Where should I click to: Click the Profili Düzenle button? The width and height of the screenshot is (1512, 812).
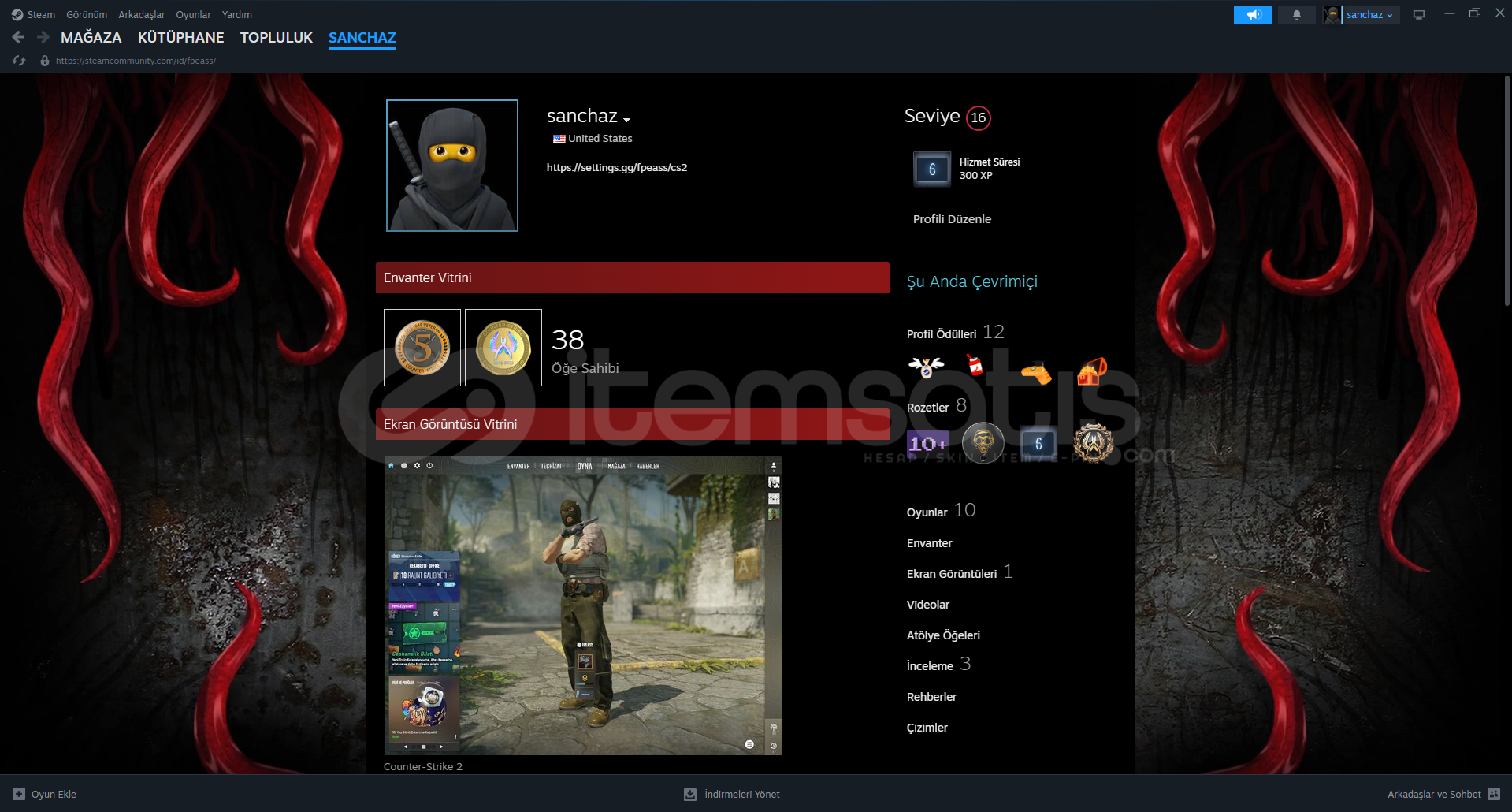952,219
